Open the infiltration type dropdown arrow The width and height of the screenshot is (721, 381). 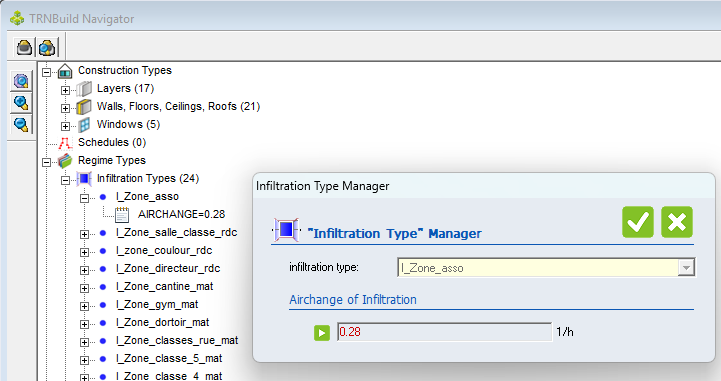(x=686, y=267)
